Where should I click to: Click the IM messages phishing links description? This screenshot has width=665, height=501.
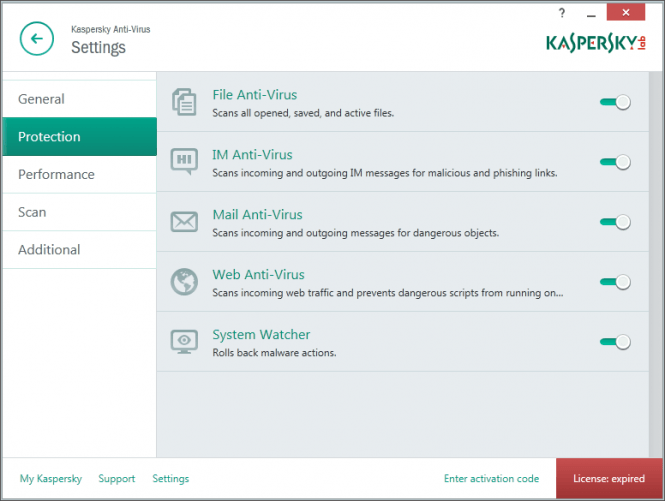pyautogui.click(x=385, y=173)
